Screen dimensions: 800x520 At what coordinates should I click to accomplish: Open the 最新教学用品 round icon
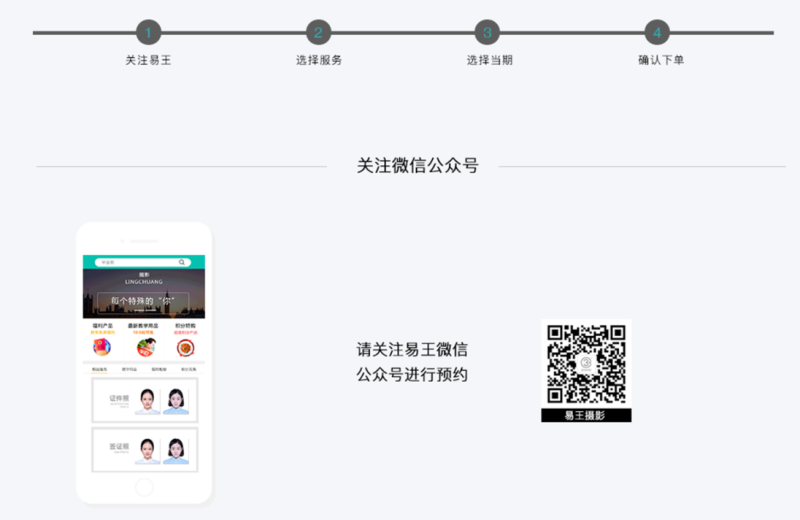point(145,347)
